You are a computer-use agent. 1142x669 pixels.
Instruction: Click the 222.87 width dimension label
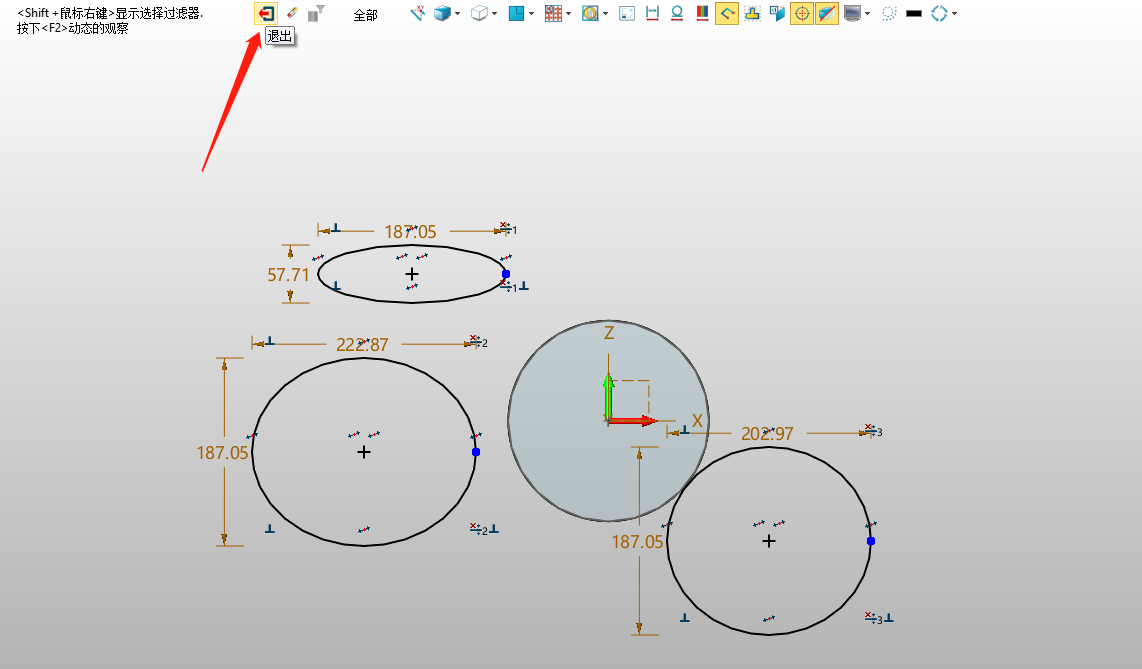pos(362,344)
